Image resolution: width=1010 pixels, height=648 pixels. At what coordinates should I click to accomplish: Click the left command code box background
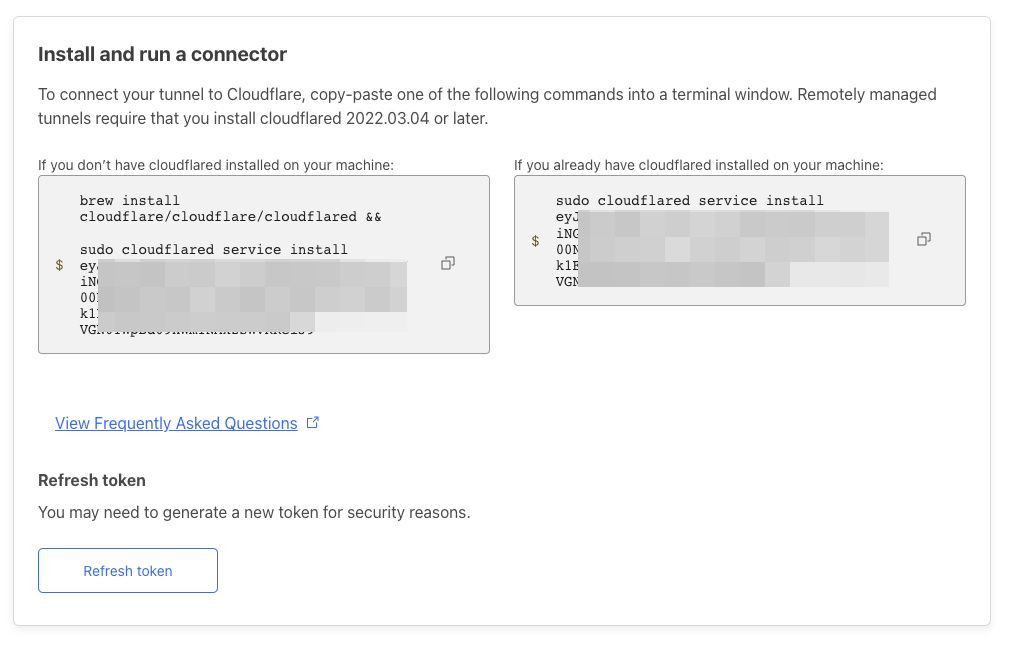tap(263, 264)
